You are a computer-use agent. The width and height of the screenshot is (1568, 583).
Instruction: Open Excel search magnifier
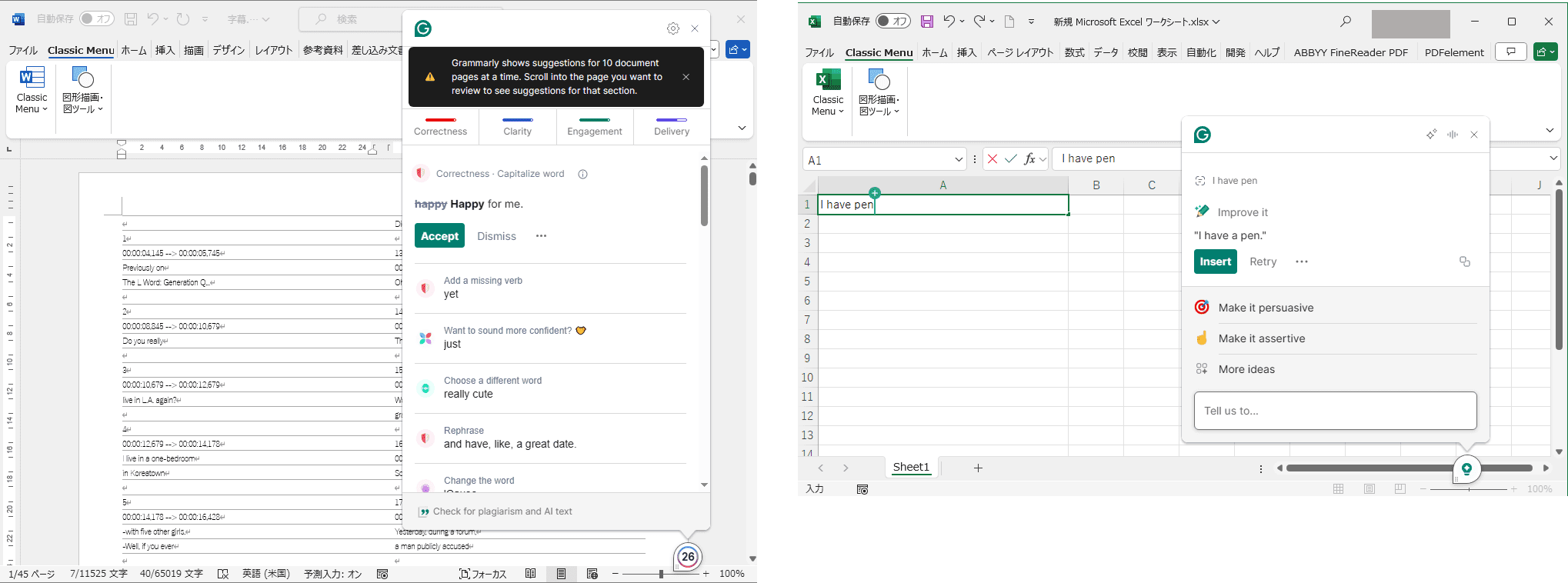coord(1346,22)
